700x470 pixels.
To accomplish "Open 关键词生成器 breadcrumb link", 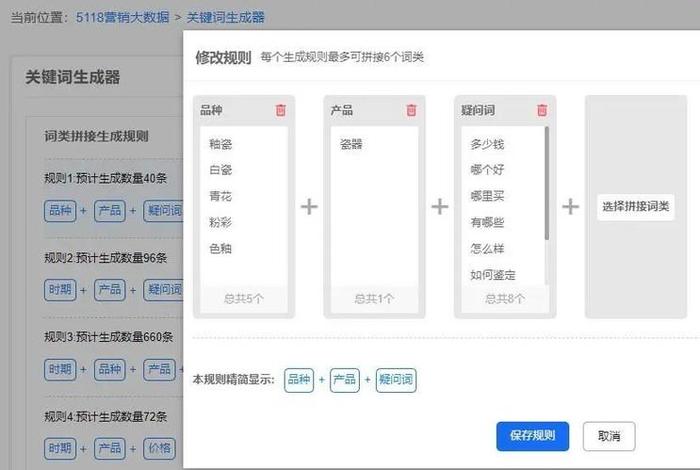I will pyautogui.click(x=225, y=17).
